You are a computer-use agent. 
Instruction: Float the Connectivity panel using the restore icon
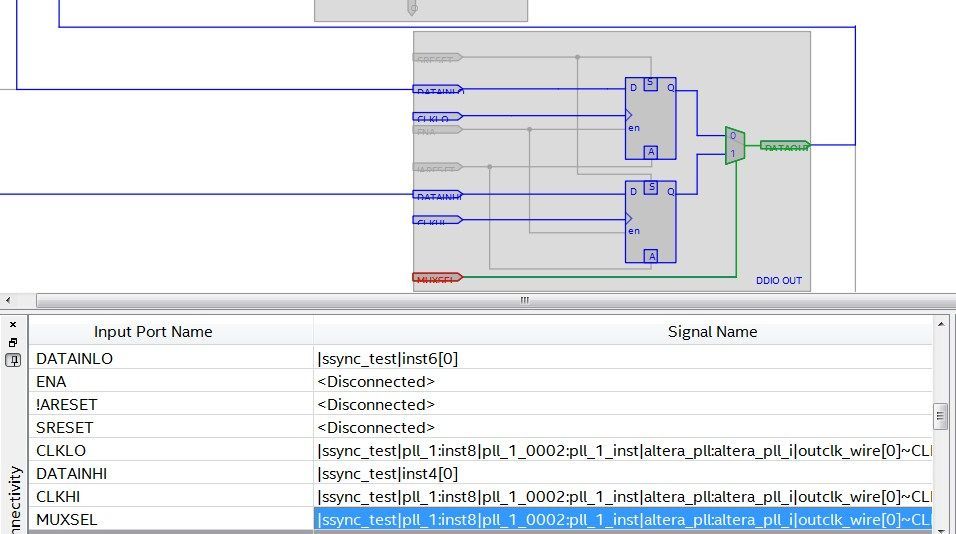(x=13, y=343)
